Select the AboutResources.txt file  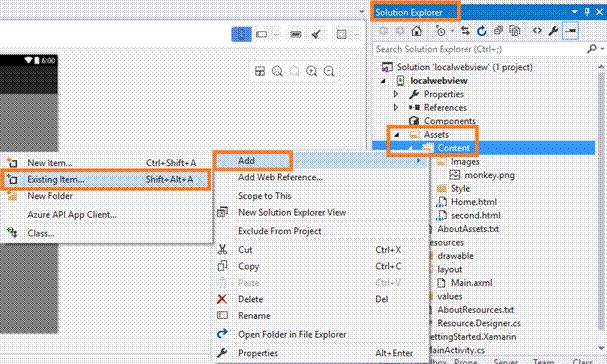pos(476,310)
